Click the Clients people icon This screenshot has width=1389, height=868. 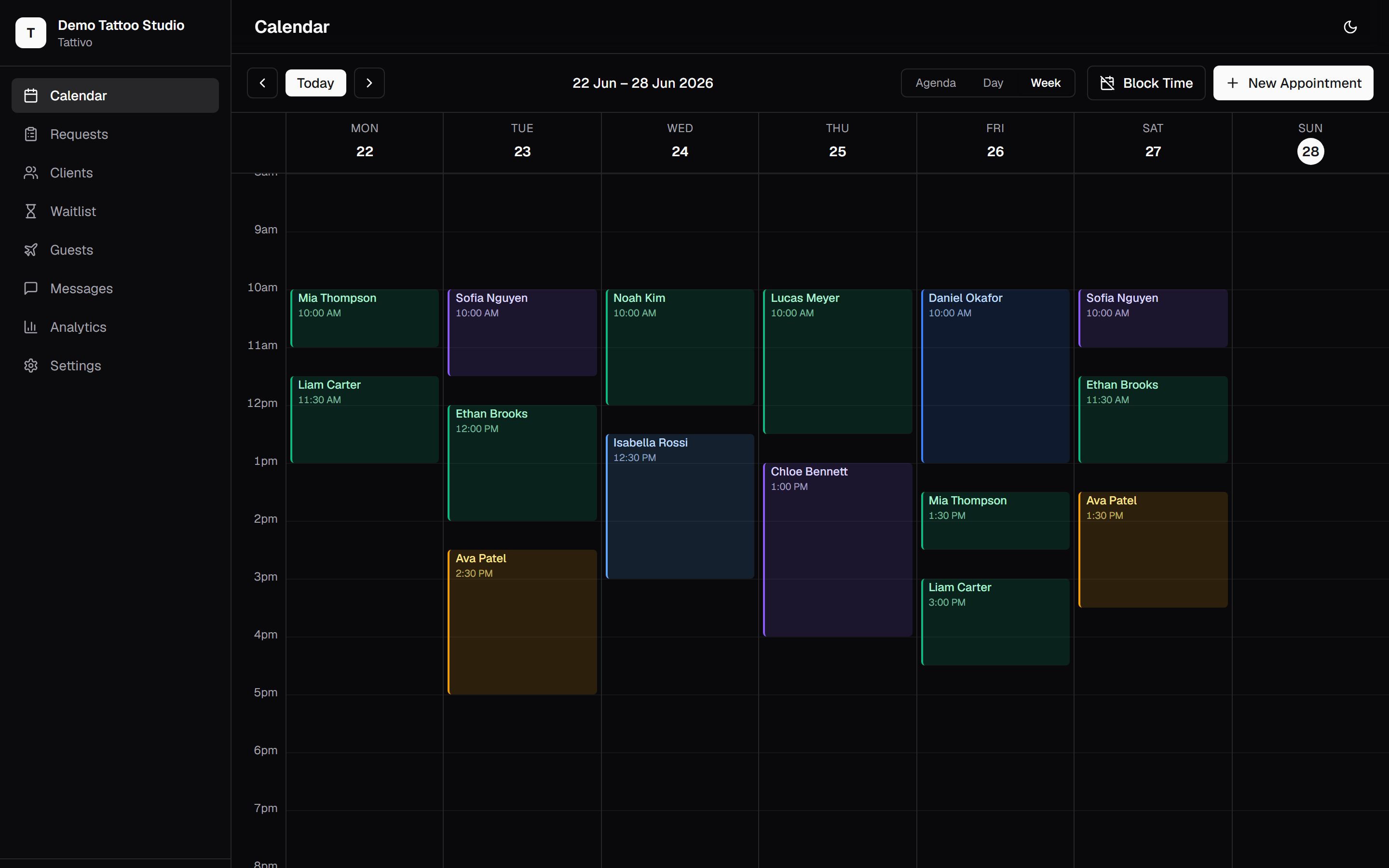pyautogui.click(x=31, y=173)
